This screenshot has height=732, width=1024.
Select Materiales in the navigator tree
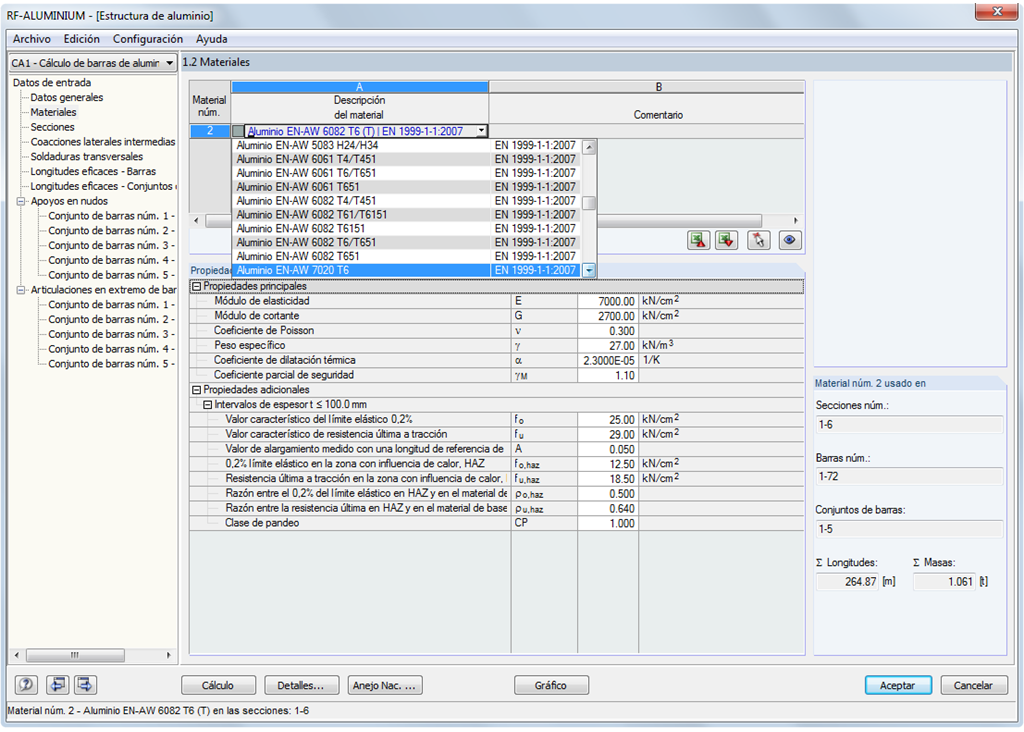tap(54, 112)
